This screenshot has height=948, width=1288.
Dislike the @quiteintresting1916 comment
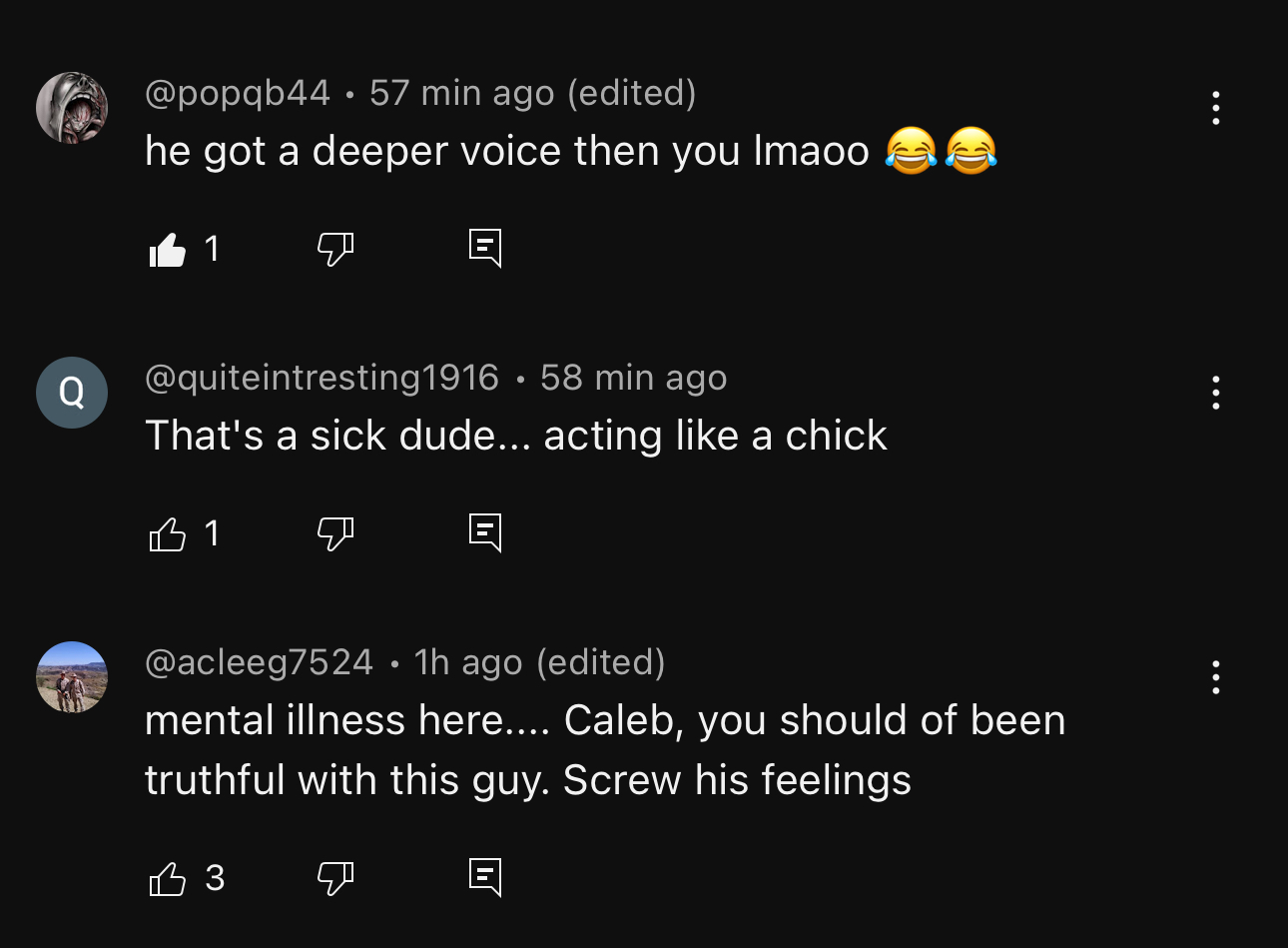pyautogui.click(x=335, y=534)
